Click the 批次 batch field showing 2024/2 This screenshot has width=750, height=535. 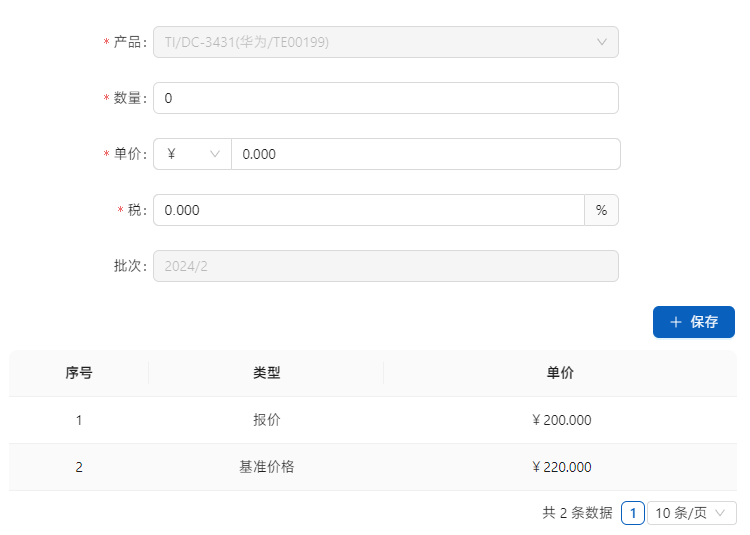[385, 266]
